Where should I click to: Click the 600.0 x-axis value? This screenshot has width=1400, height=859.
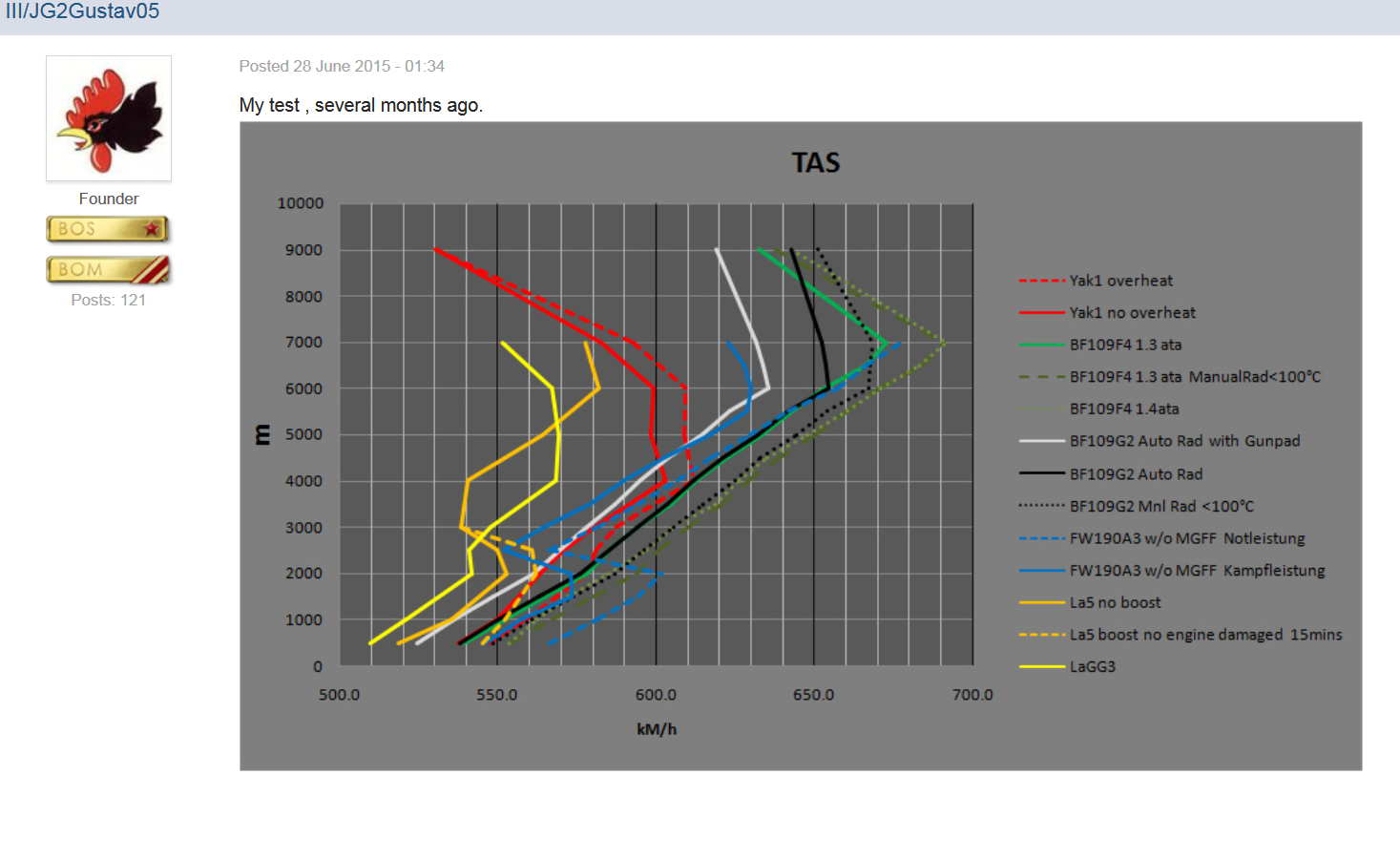coord(656,695)
